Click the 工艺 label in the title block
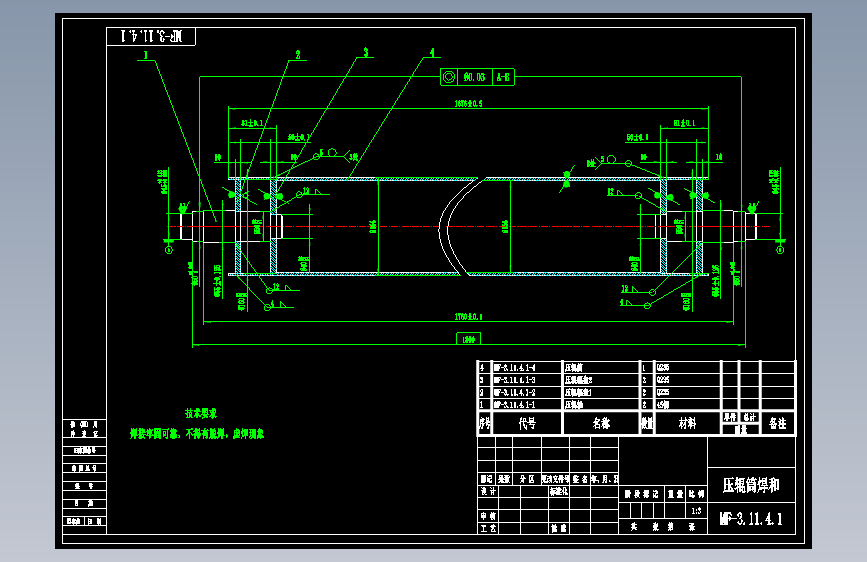 tap(488, 528)
